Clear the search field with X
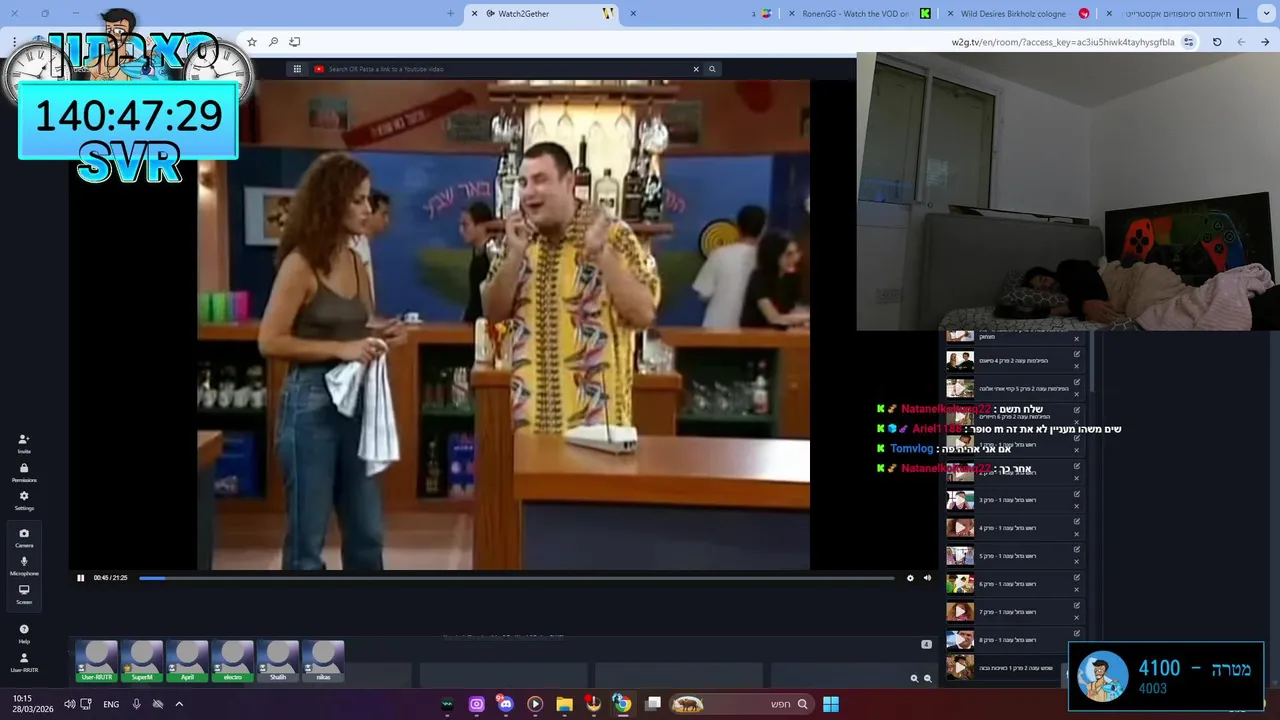The height and width of the screenshot is (720, 1280). click(696, 69)
